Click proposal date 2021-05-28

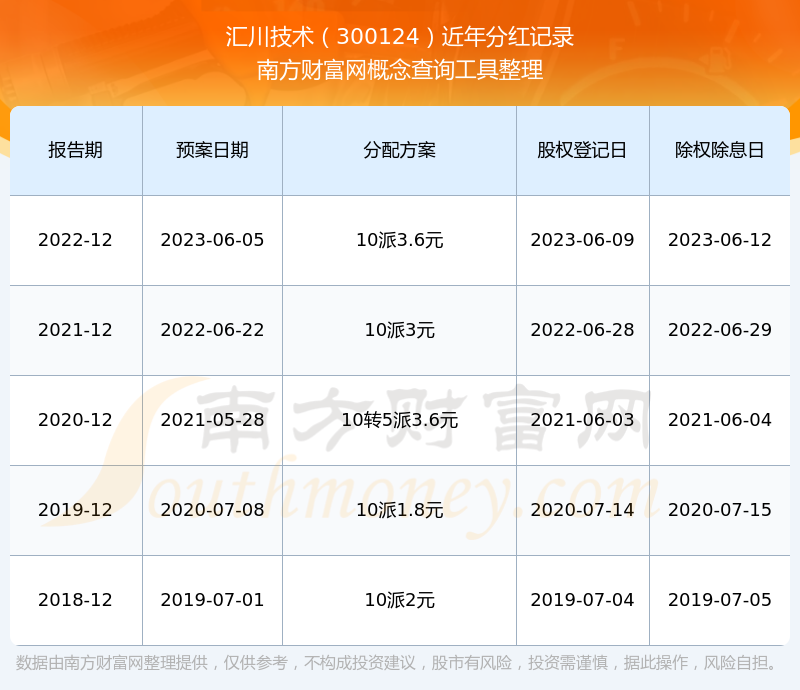tap(212, 420)
